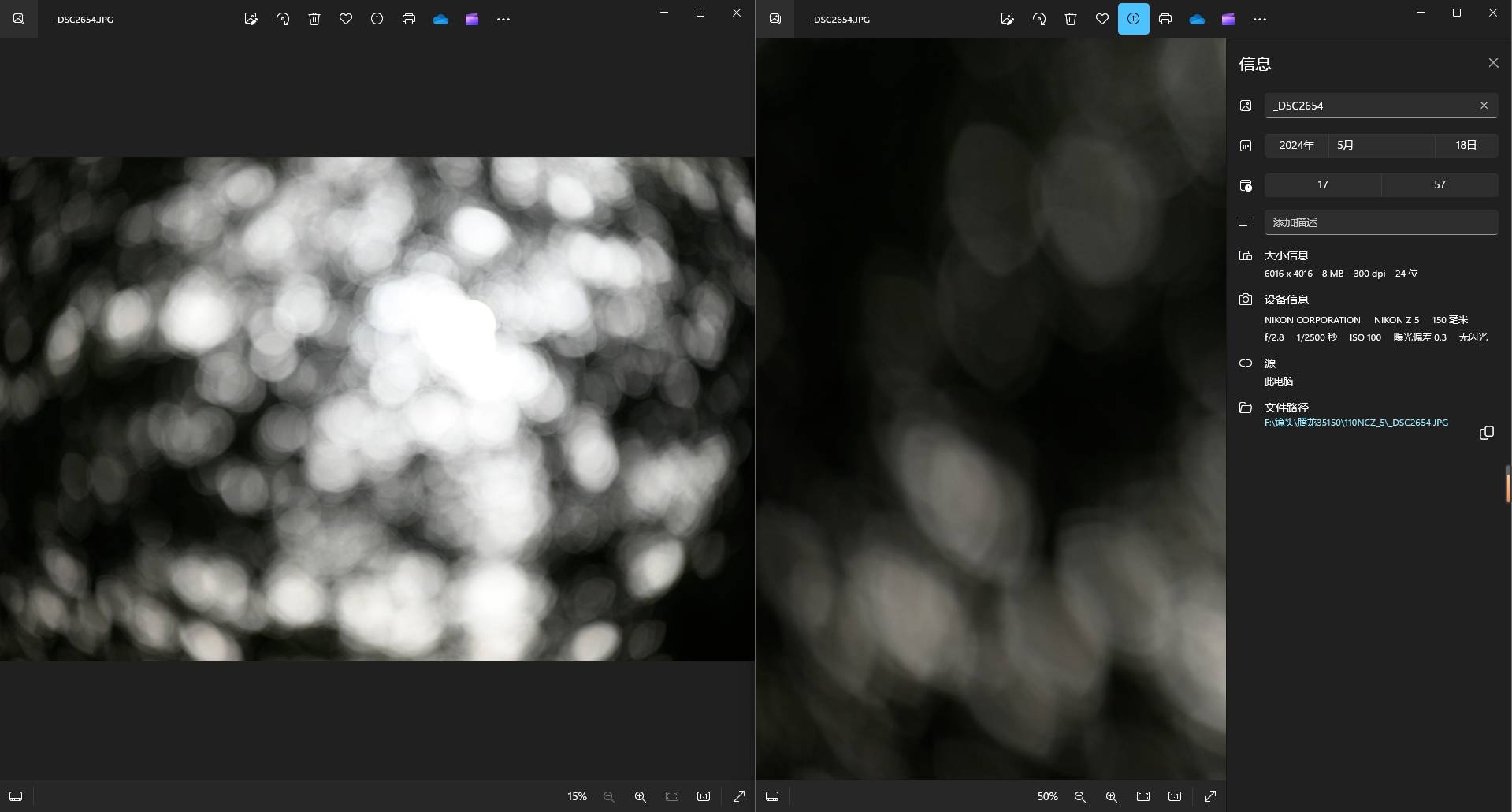The image size is (1512, 812).
Task: Copy the file path with the copy button
Action: click(x=1486, y=433)
